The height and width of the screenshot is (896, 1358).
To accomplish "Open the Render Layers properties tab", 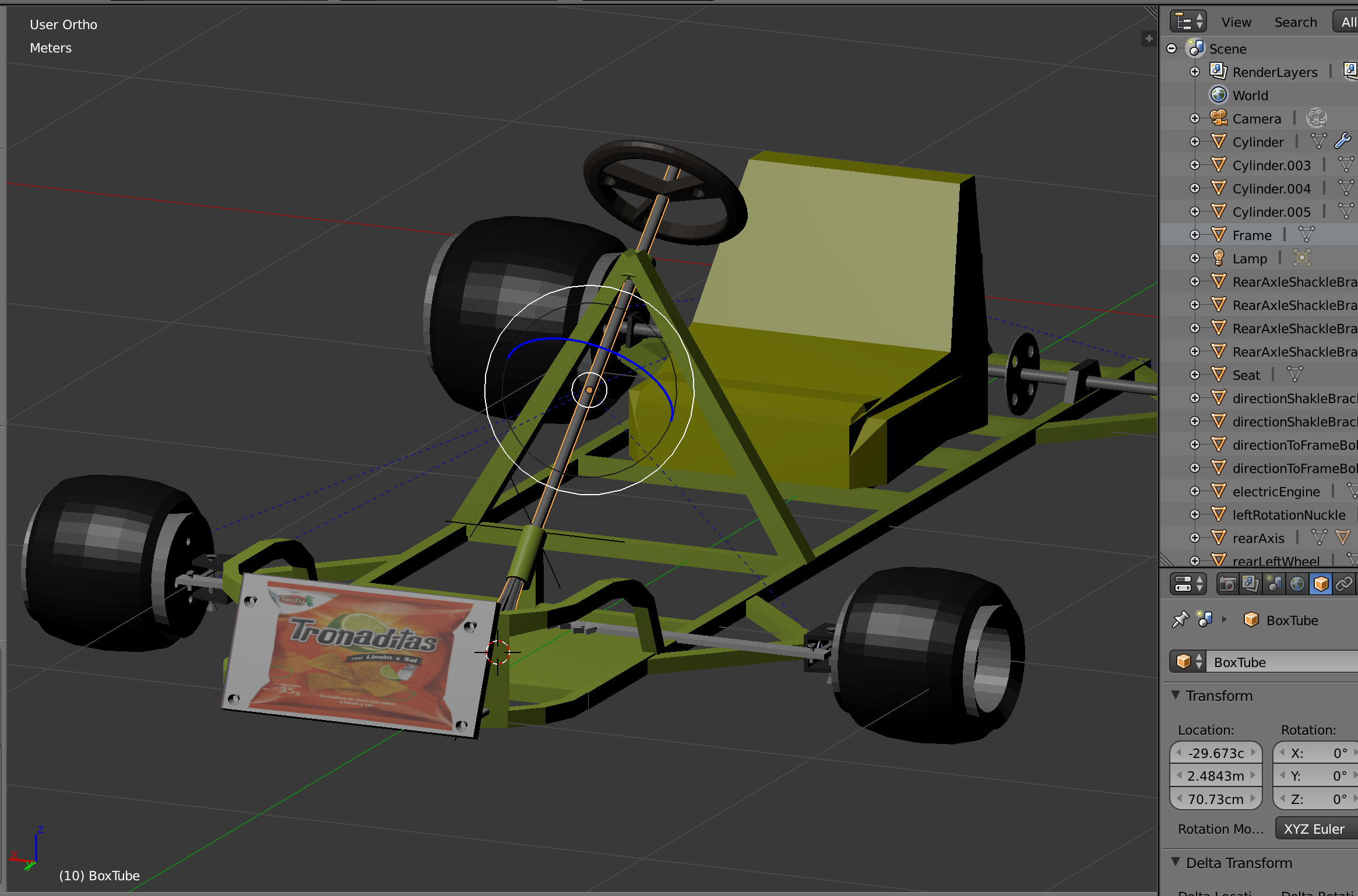I will (1251, 584).
